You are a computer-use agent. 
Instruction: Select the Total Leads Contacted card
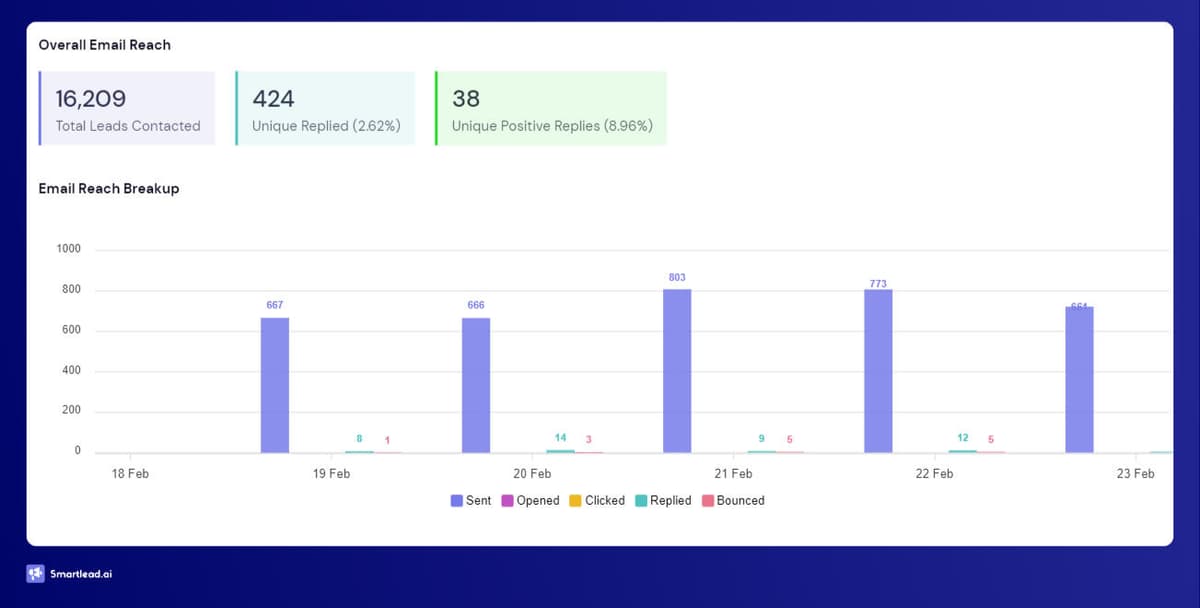click(x=127, y=108)
